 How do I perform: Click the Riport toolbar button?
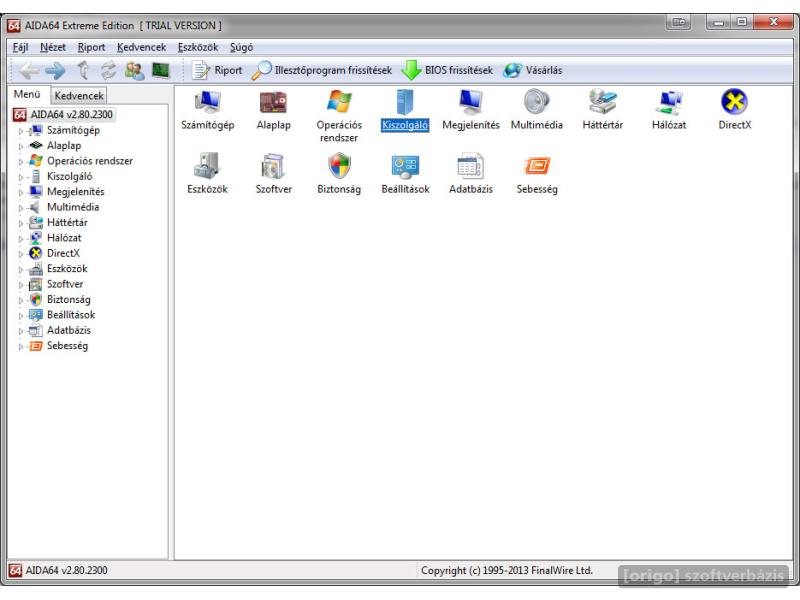point(217,70)
